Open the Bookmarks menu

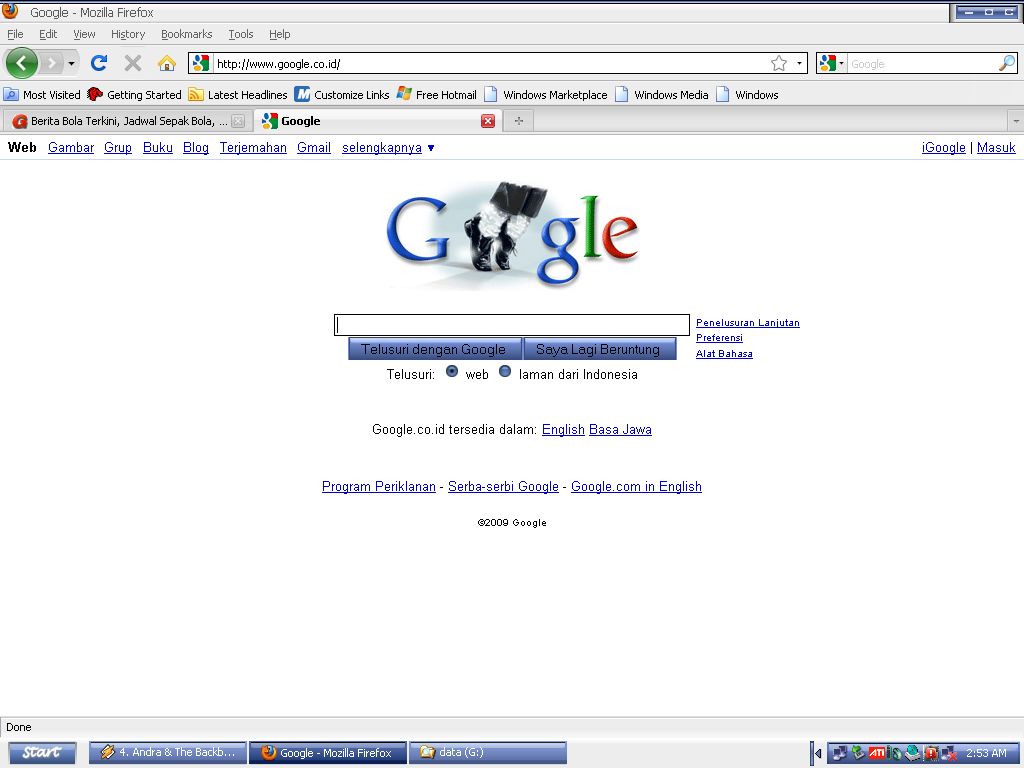click(187, 34)
